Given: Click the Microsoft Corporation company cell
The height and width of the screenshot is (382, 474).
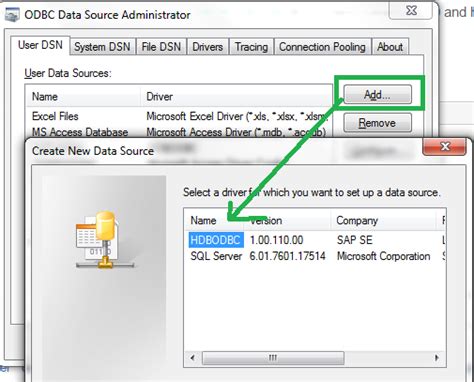Looking at the screenshot, I should 383,256.
